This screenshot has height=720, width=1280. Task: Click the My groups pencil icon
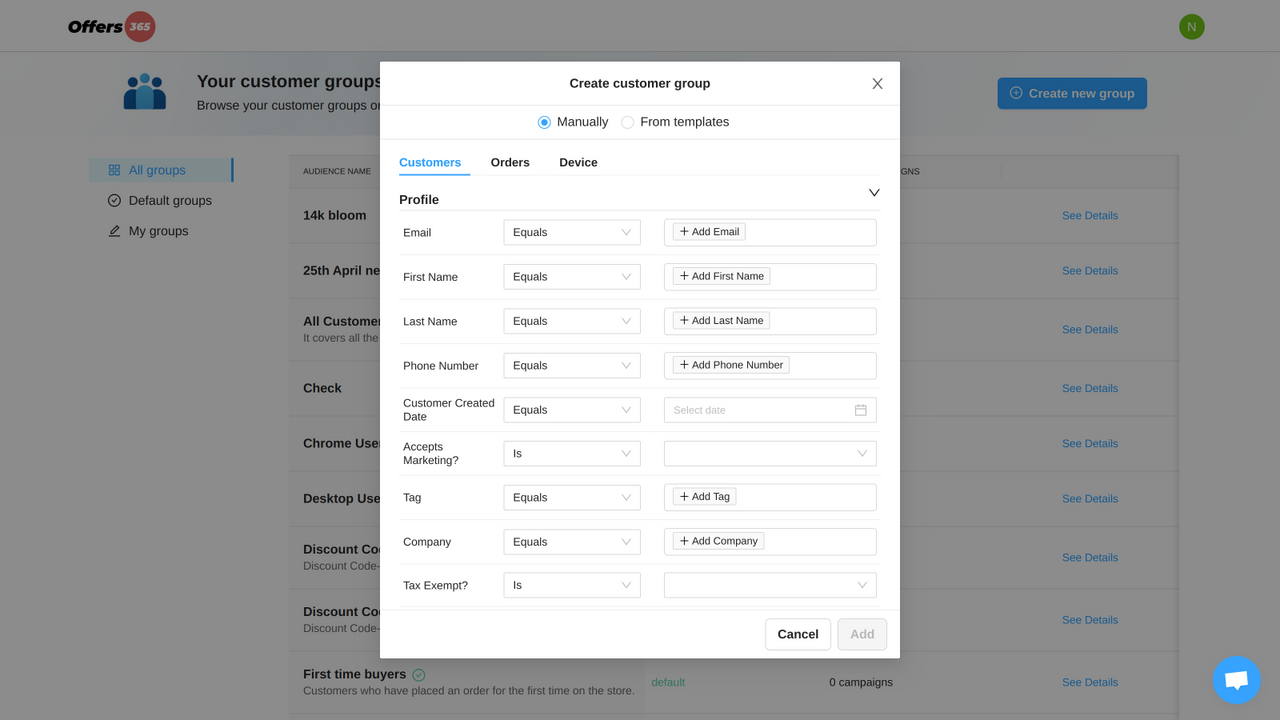114,231
